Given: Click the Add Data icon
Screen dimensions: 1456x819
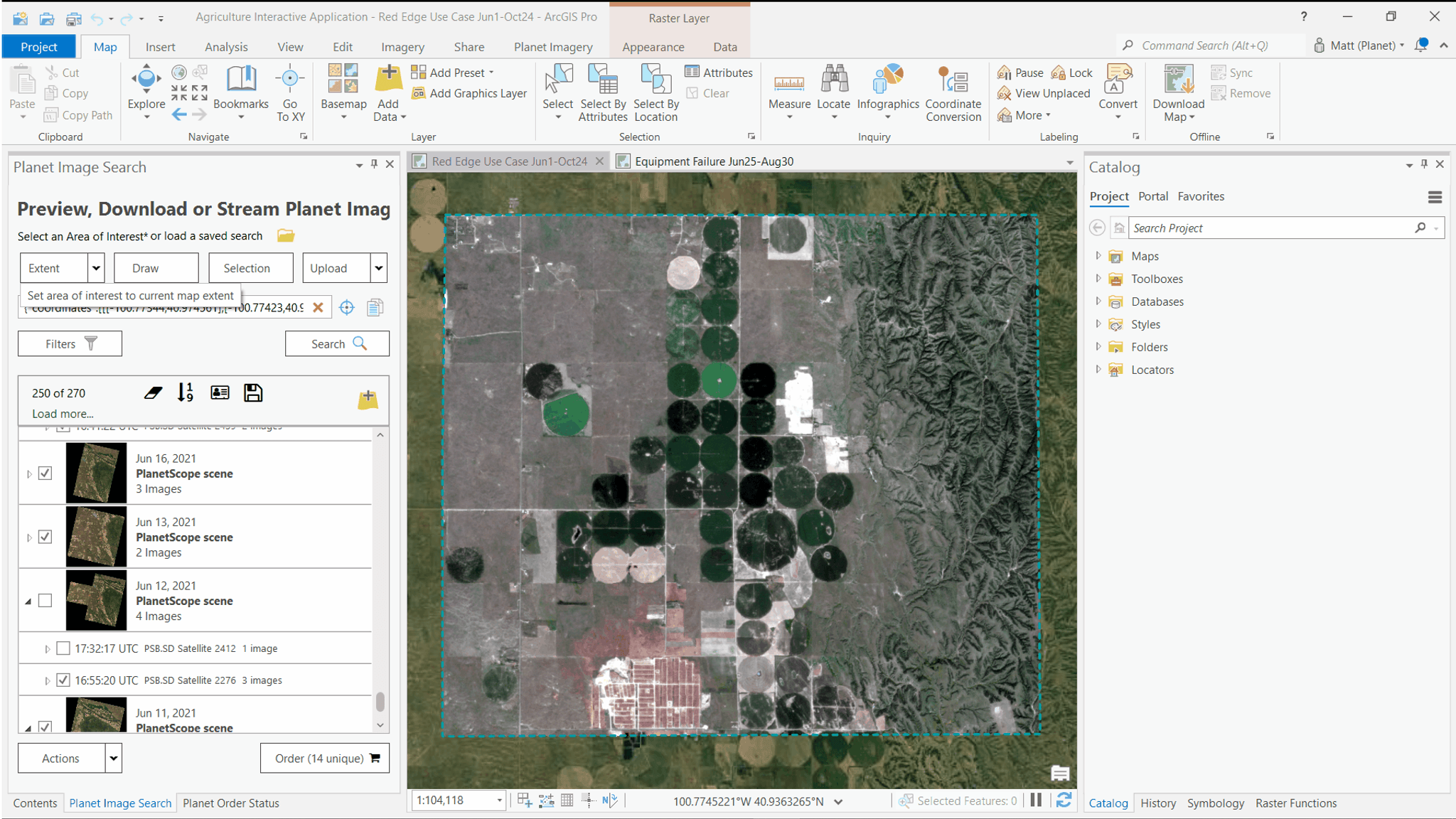Looking at the screenshot, I should [388, 80].
